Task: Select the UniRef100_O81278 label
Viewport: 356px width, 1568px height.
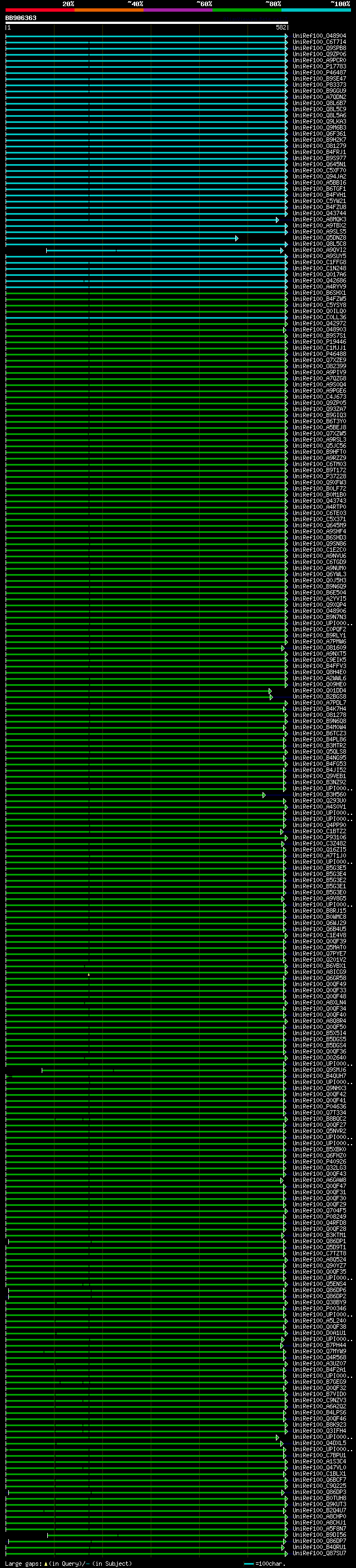Action: pyautogui.click(x=319, y=715)
